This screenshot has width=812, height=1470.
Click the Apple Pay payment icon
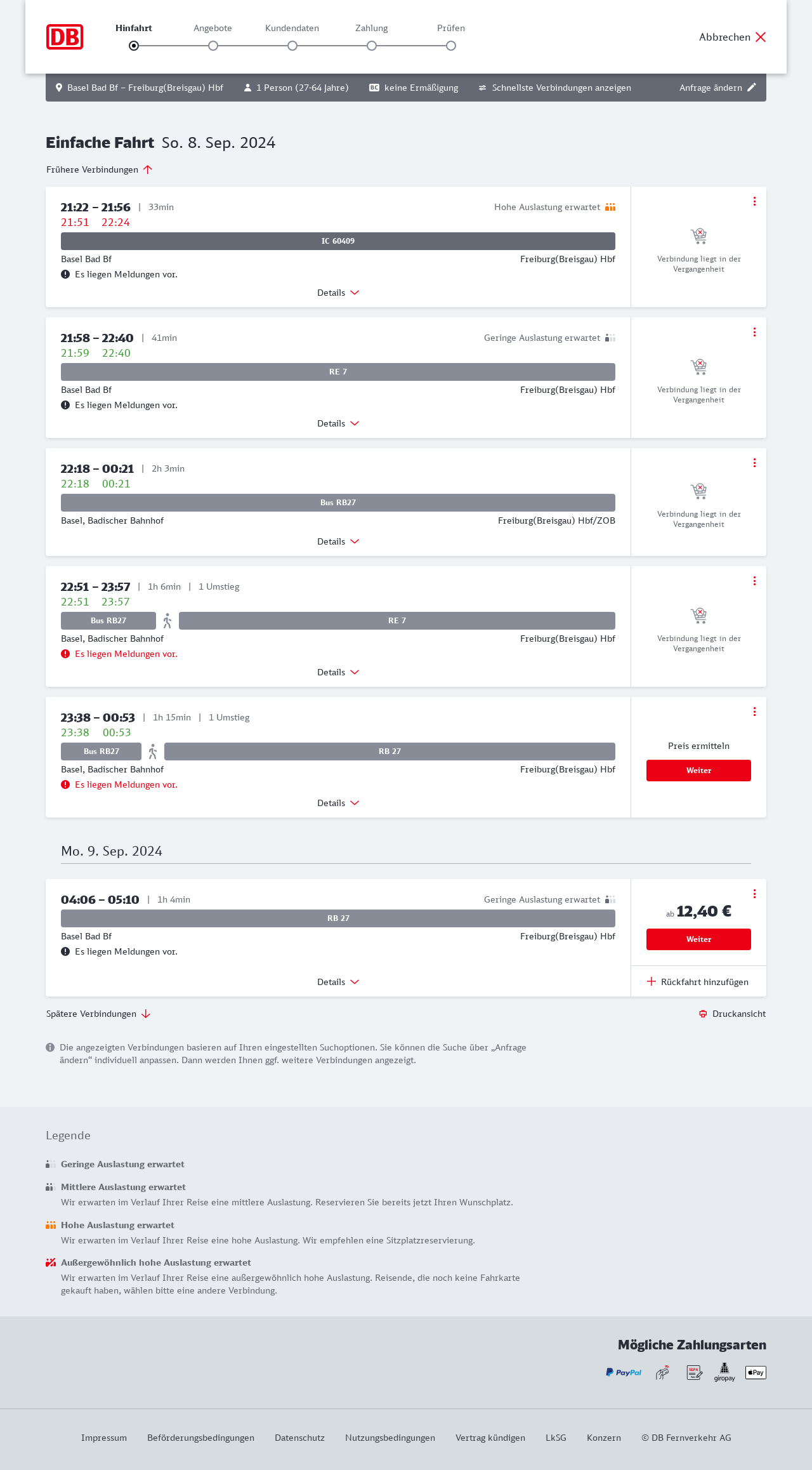[756, 1372]
